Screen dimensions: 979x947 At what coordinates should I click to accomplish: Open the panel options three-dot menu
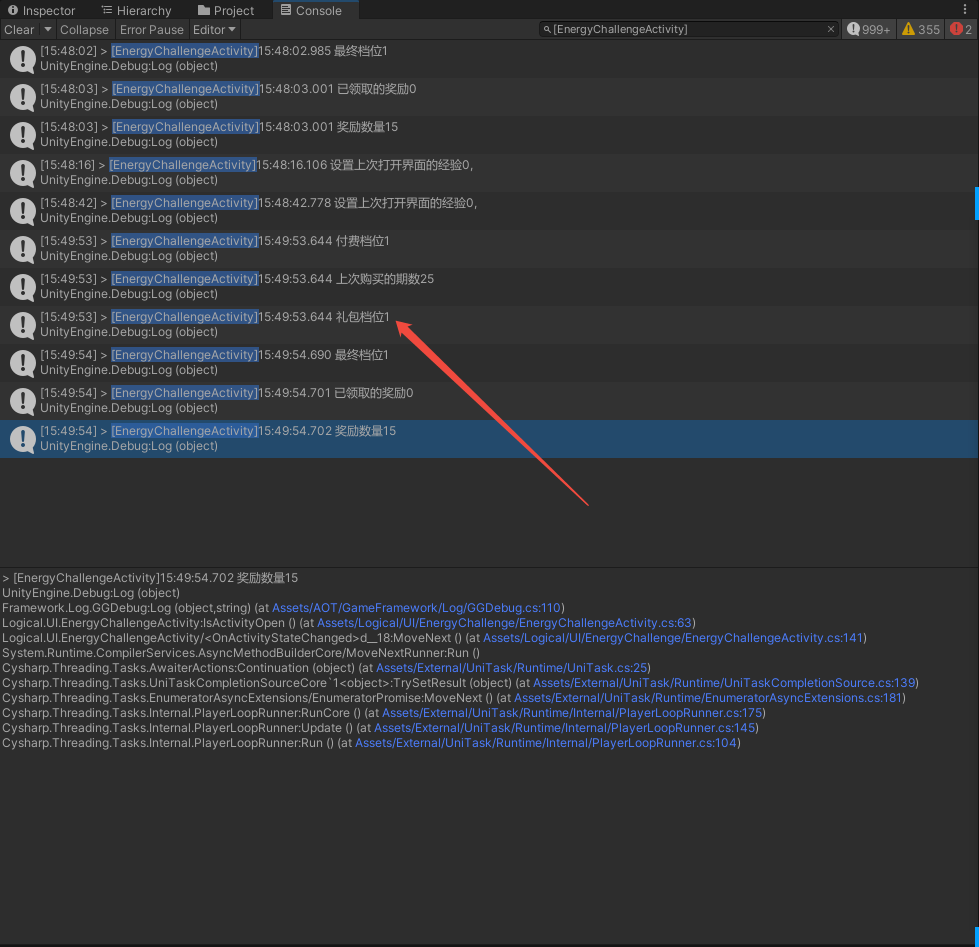pyautogui.click(x=964, y=10)
